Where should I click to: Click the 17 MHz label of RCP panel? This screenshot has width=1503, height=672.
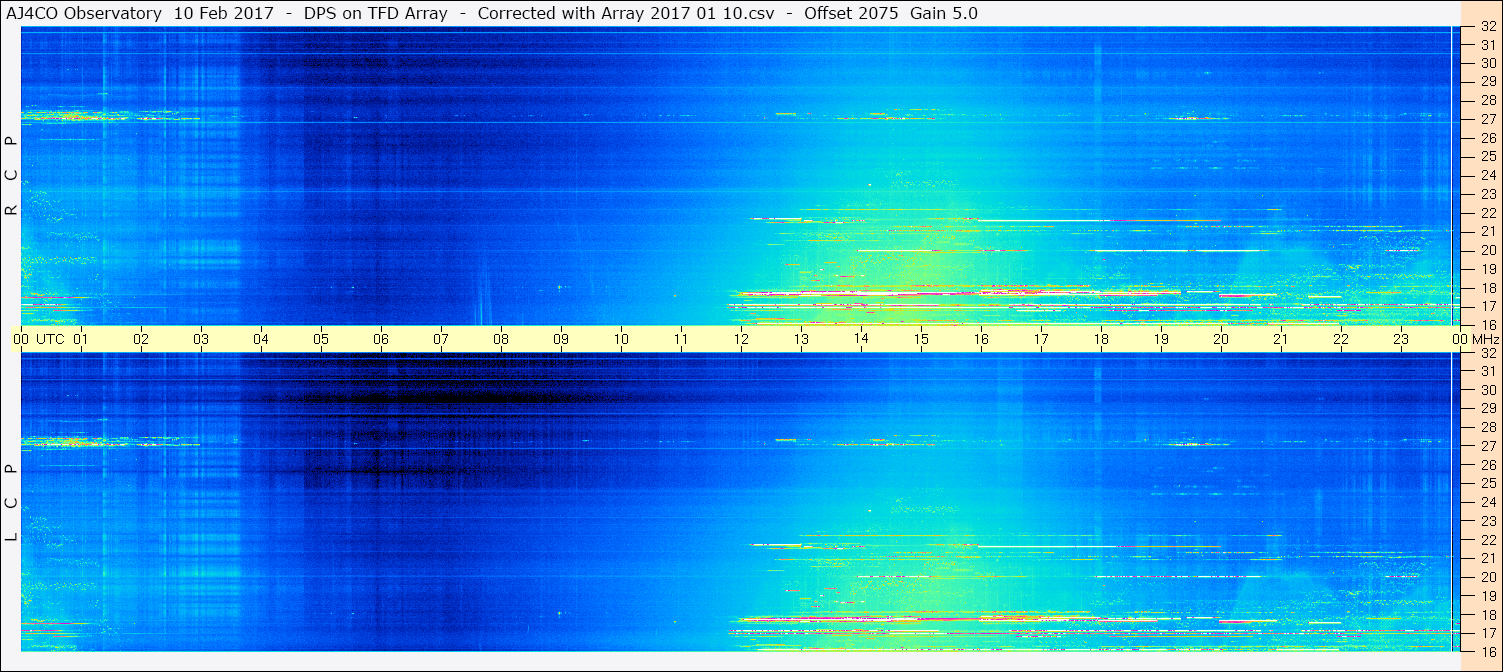[x=1488, y=306]
